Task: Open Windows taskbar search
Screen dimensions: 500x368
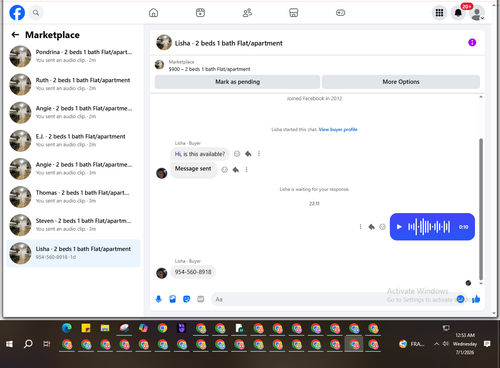Action: pyautogui.click(x=28, y=344)
